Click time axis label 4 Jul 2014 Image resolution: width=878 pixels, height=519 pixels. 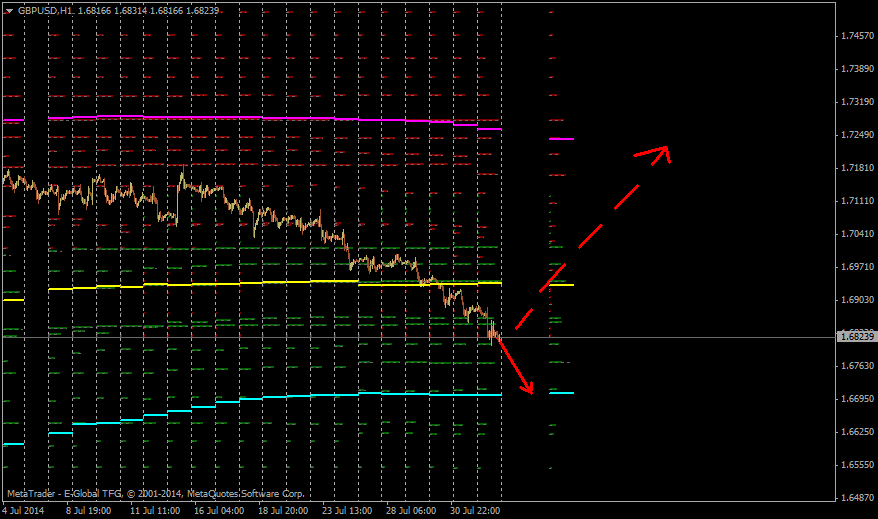[23, 511]
